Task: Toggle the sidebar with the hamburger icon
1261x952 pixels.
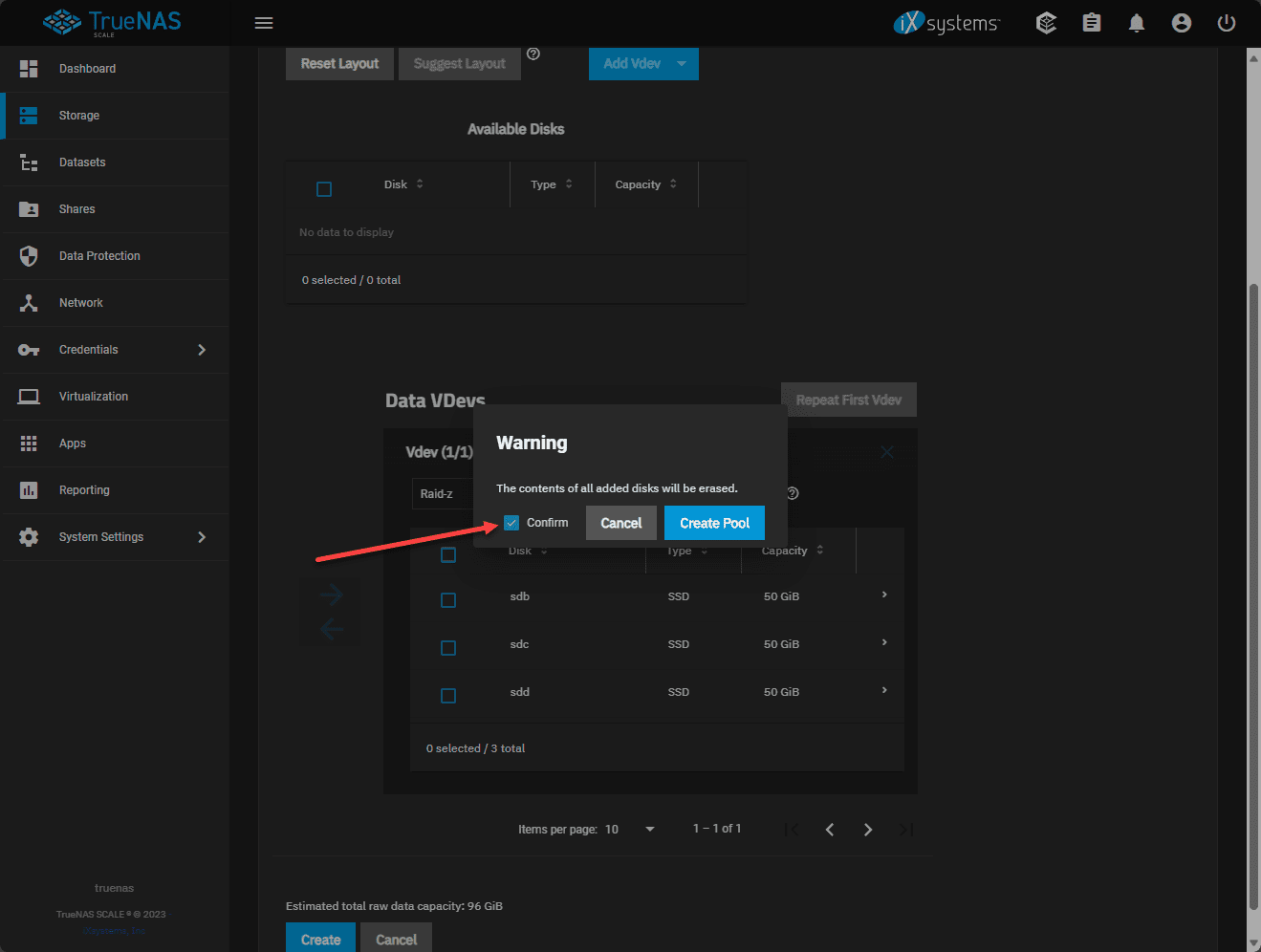Action: 264,22
